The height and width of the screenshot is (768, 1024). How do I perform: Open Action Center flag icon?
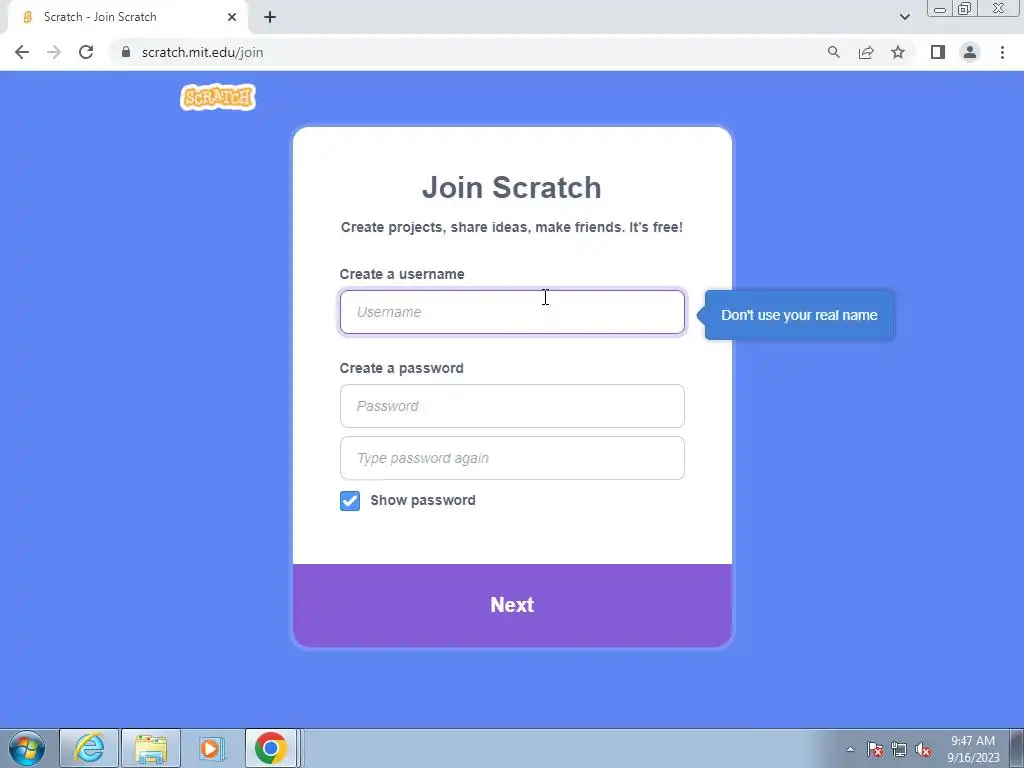click(875, 749)
